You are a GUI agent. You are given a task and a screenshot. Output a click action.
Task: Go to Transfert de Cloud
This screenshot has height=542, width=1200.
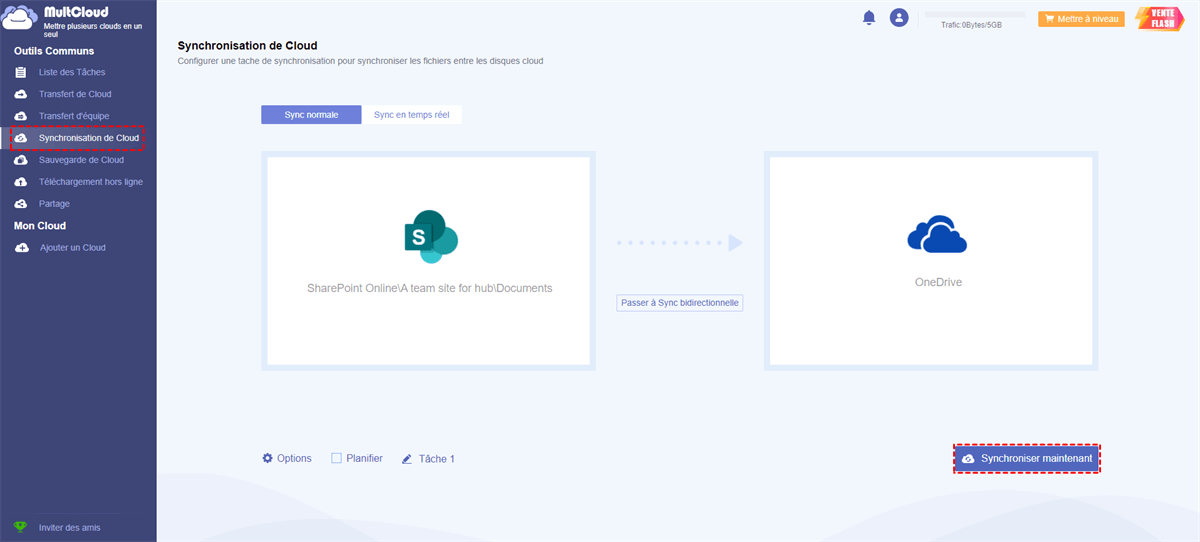[75, 94]
